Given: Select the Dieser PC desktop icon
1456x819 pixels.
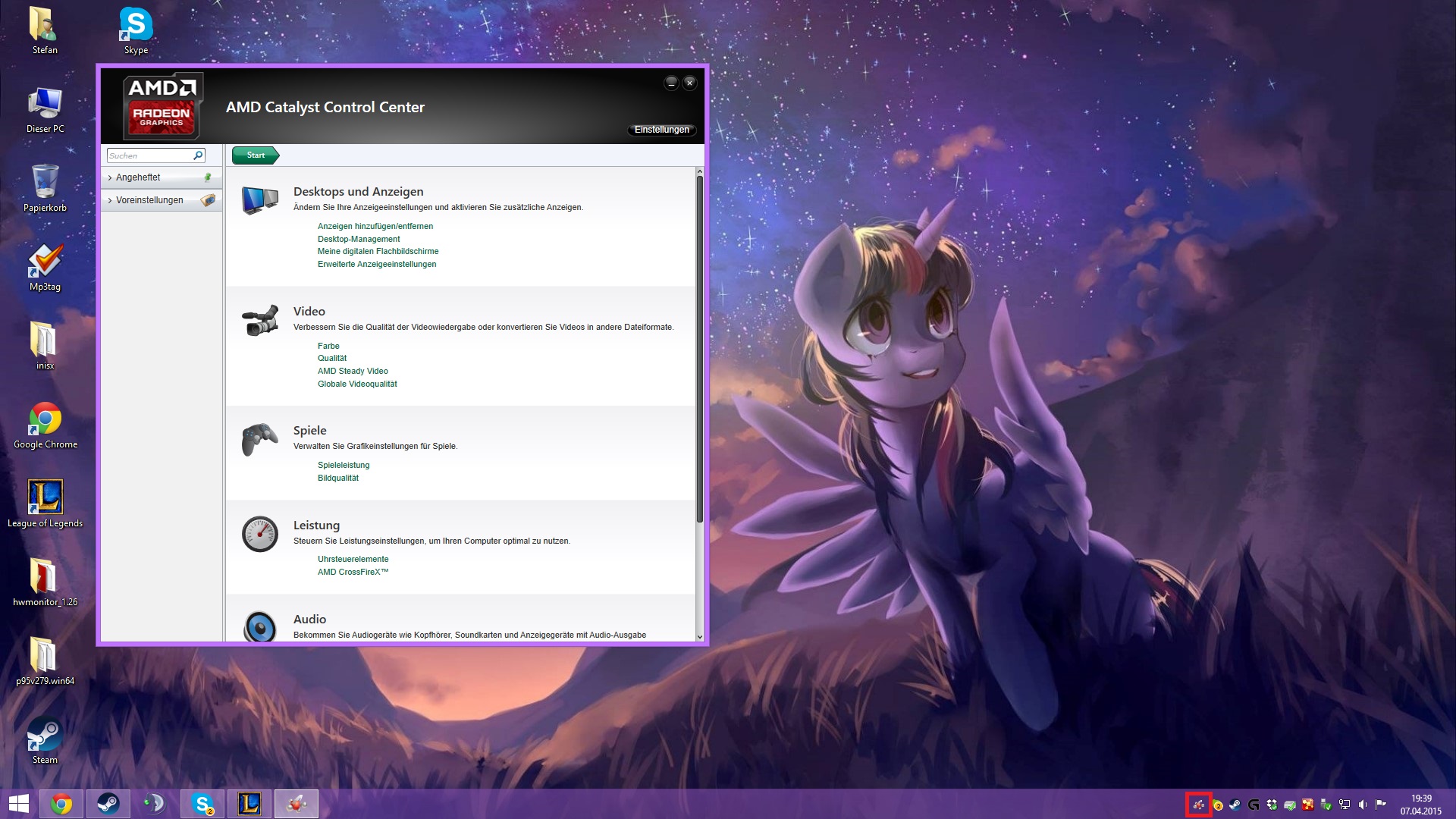Looking at the screenshot, I should click(45, 111).
